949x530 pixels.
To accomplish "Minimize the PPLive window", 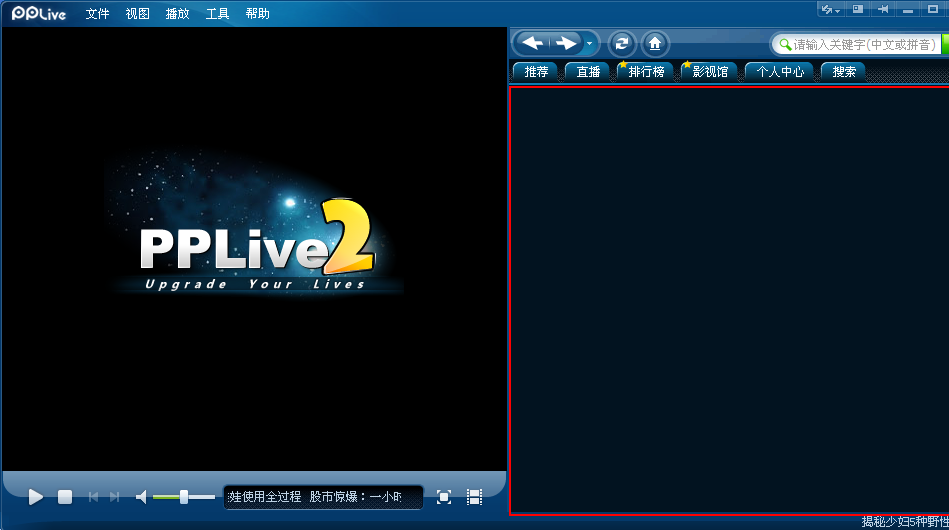I will (x=908, y=10).
